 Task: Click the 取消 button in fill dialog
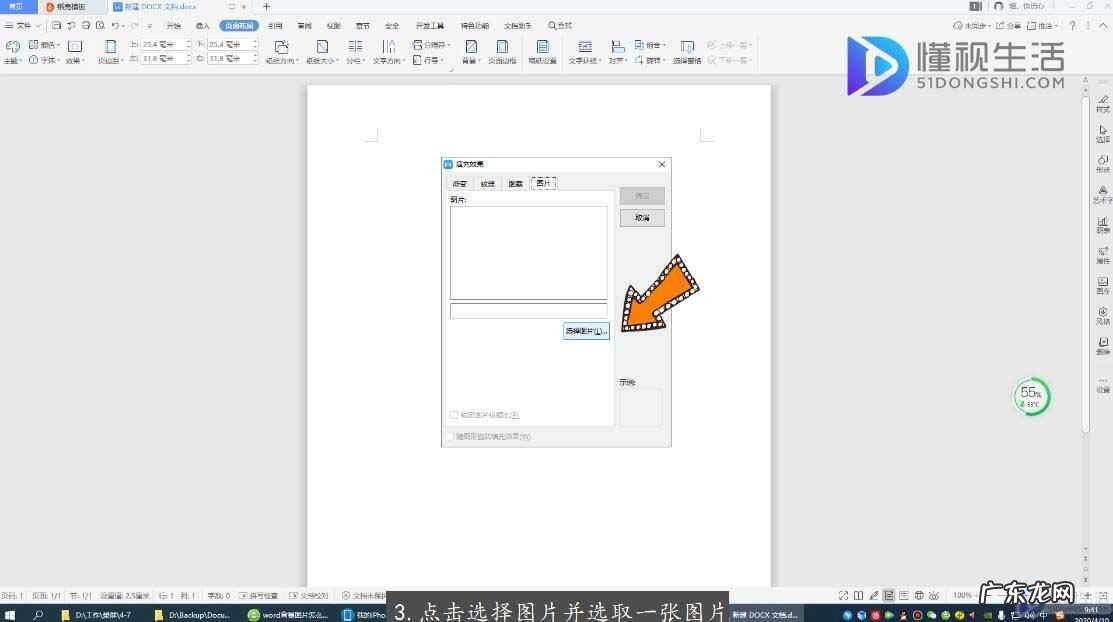click(x=641, y=218)
